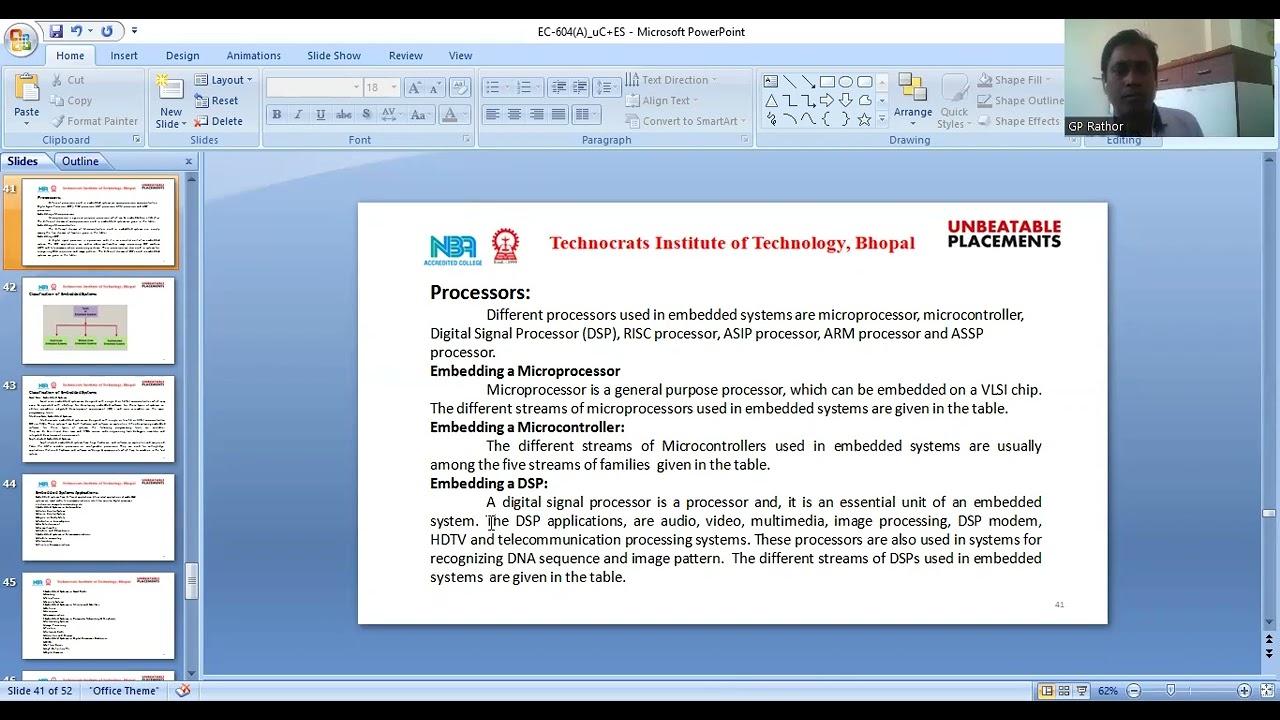The image size is (1280, 720).
Task: Click Fit slide to window icon
Action: point(1267,691)
